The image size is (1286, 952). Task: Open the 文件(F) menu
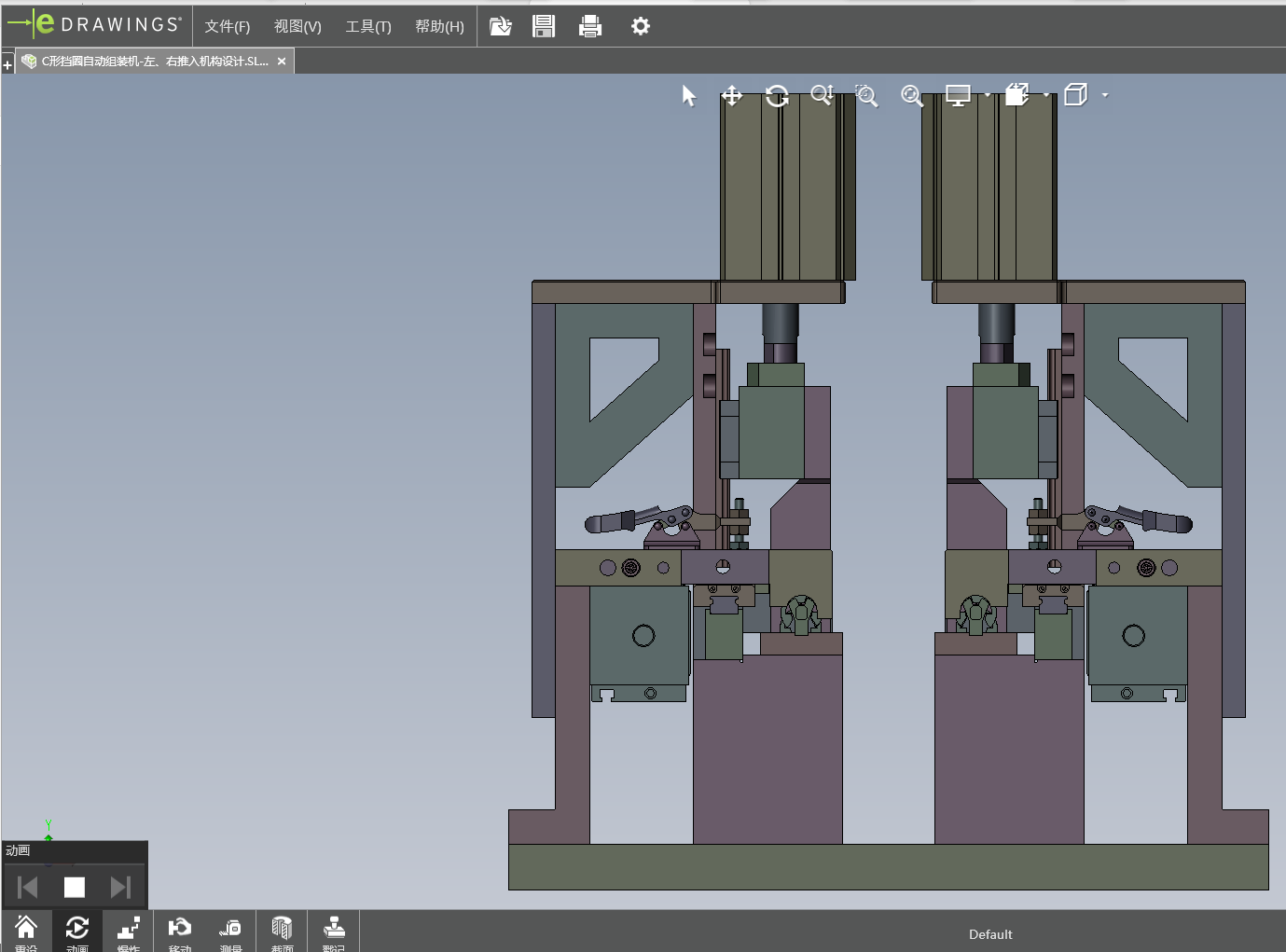228,26
